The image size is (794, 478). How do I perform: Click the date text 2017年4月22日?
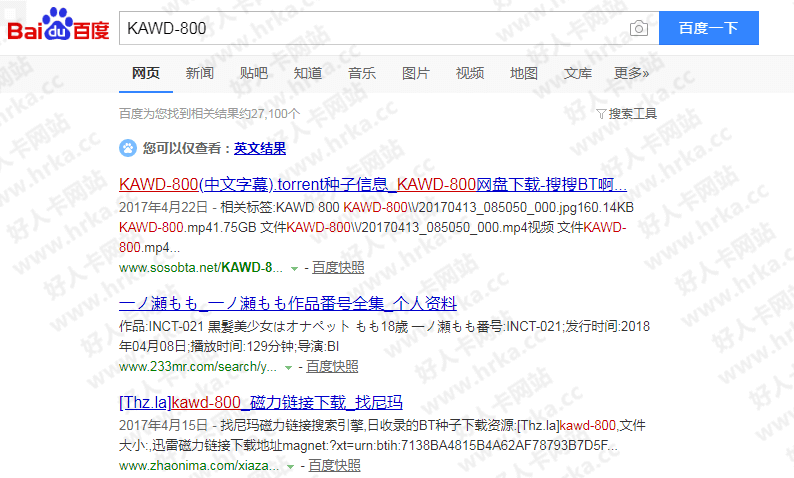point(164,207)
